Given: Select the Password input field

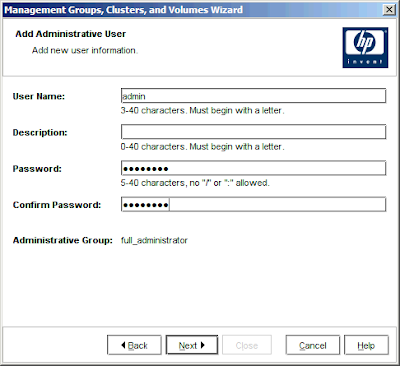Looking at the screenshot, I should [x=253, y=168].
